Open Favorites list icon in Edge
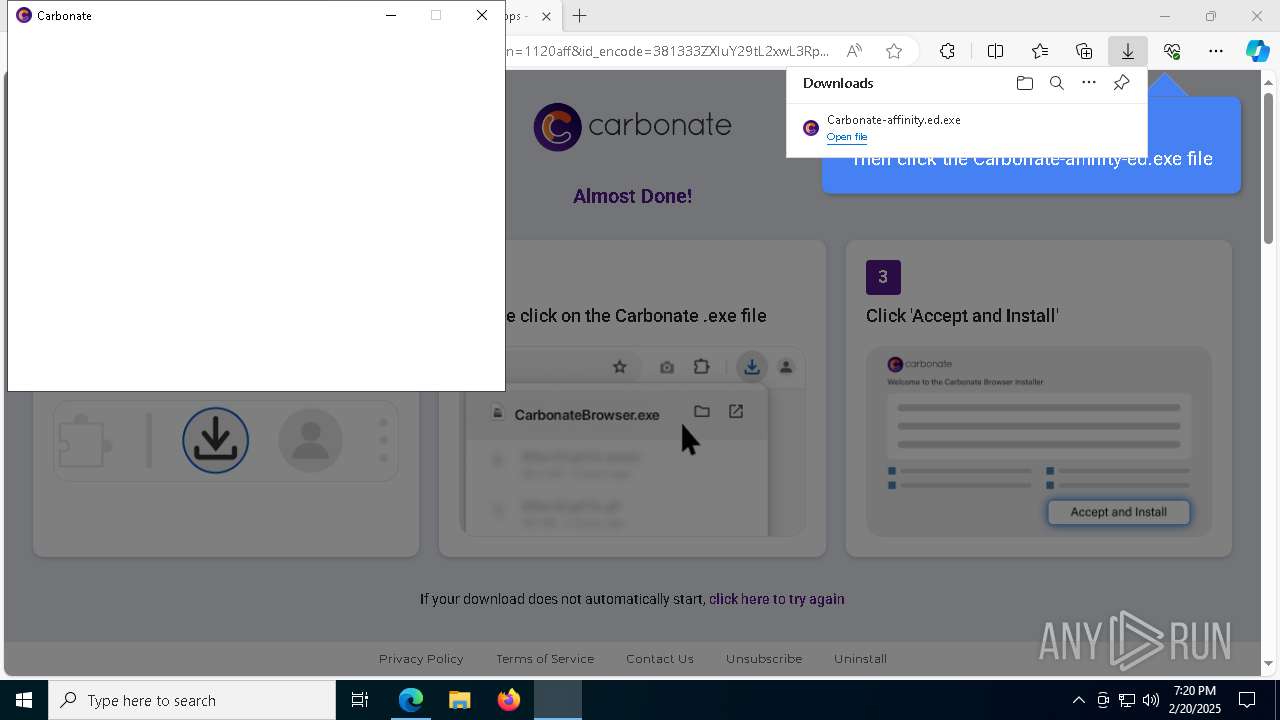1280x720 pixels. pos(1040,51)
